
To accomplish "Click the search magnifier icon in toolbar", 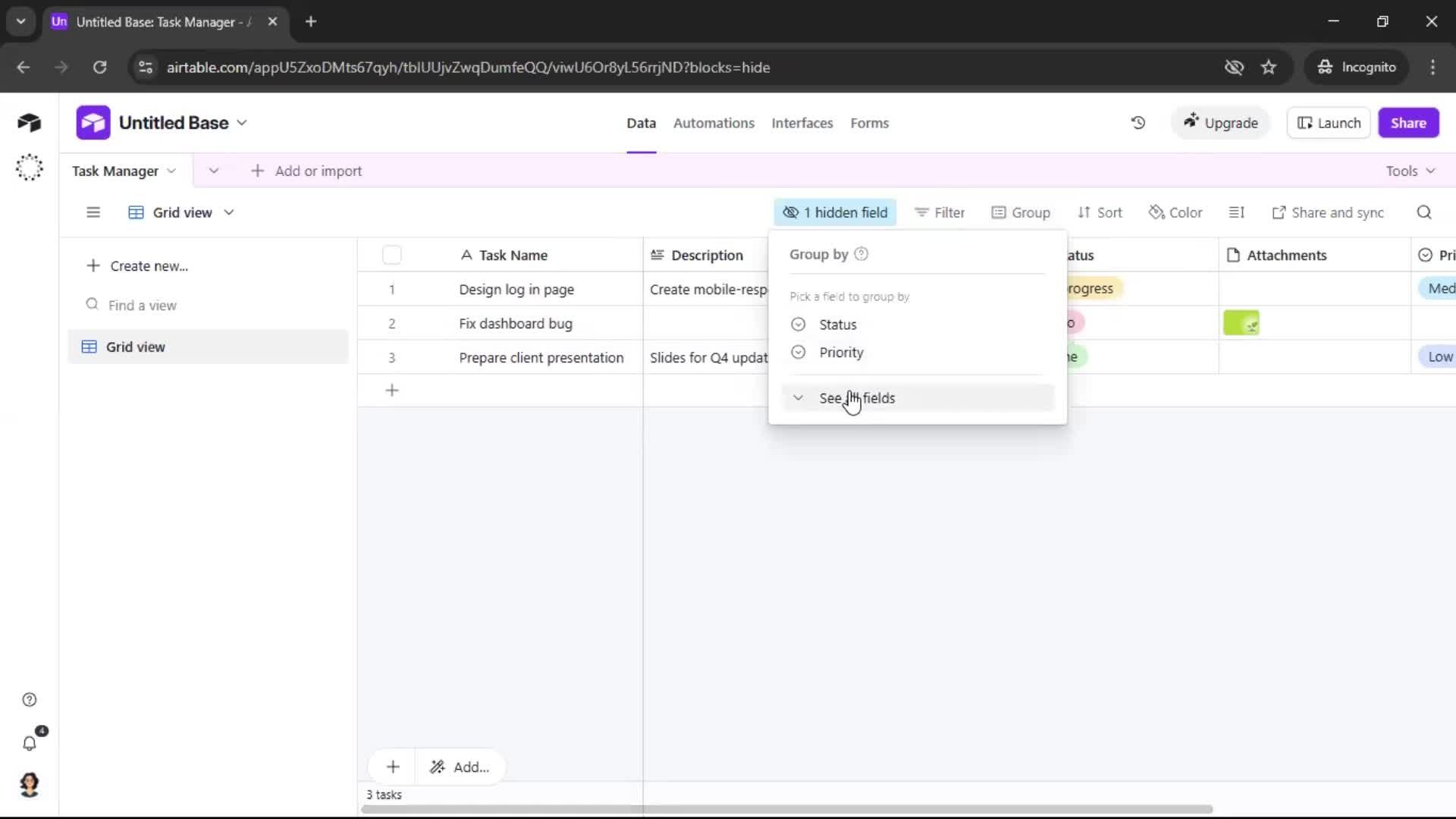I will click(1424, 212).
